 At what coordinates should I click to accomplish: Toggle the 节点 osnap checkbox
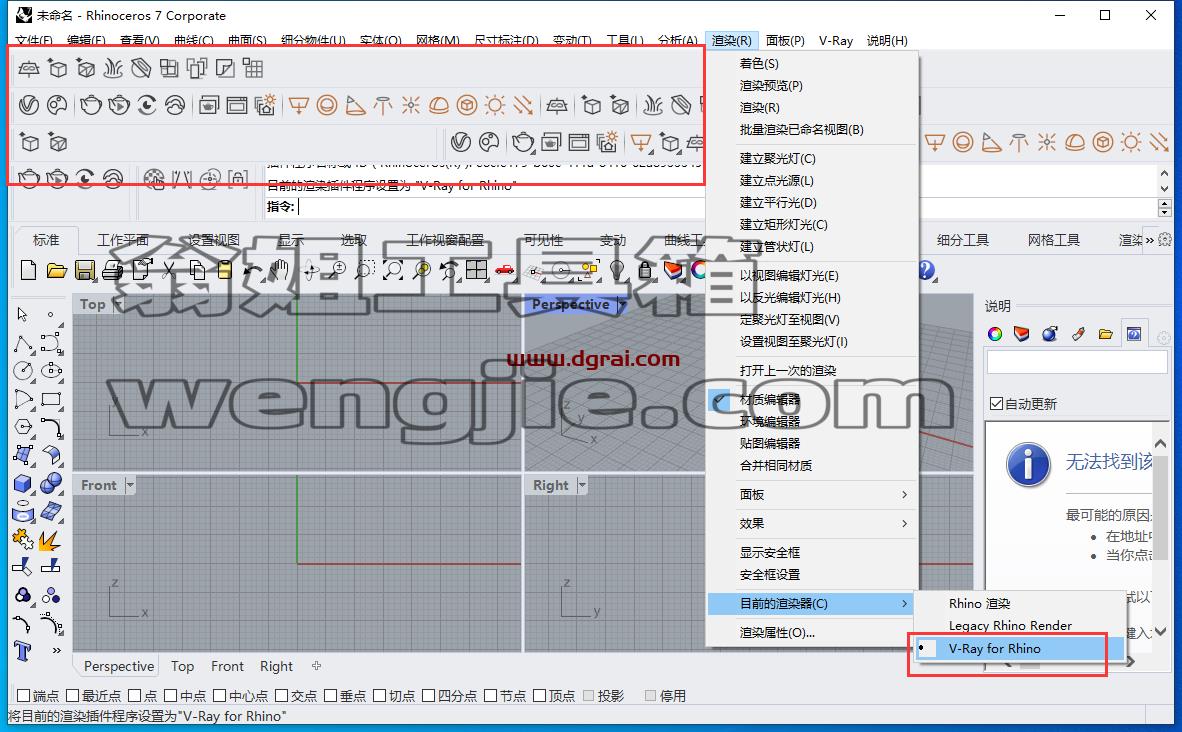490,696
